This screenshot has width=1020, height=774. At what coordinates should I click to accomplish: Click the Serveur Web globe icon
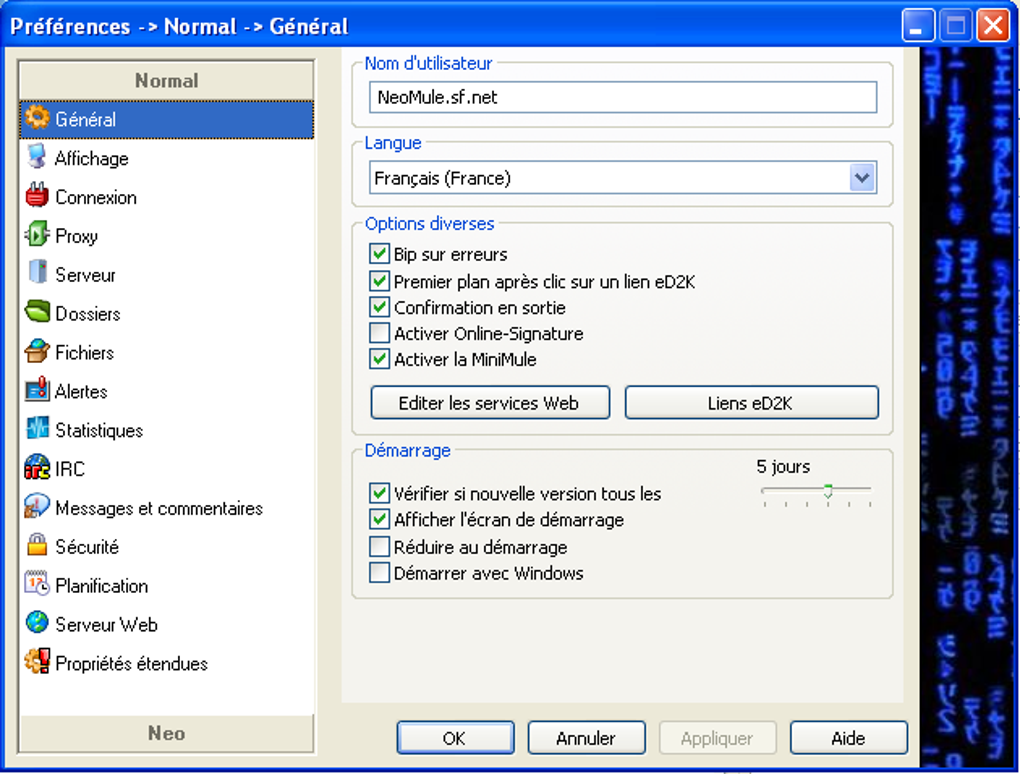pyautogui.click(x=37, y=624)
